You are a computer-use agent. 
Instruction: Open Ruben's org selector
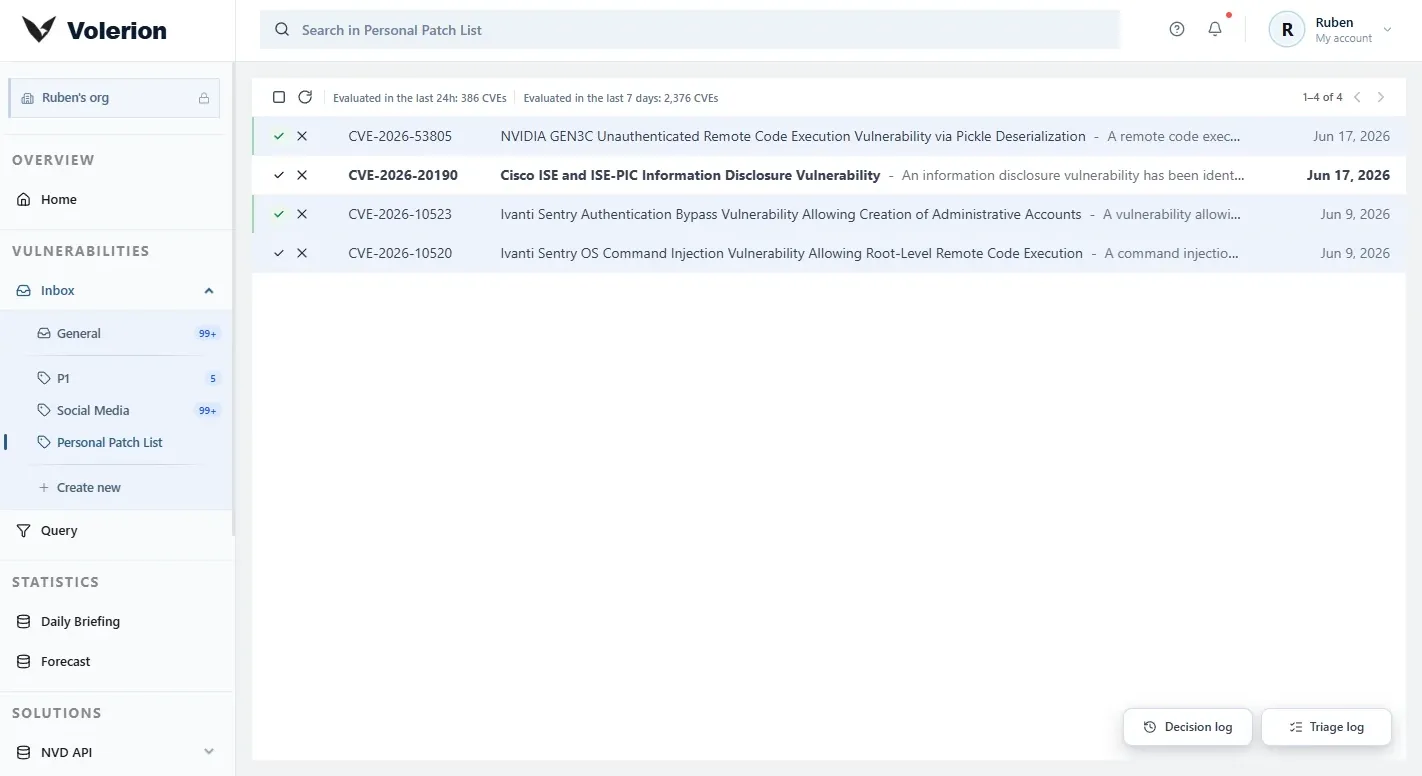click(x=114, y=98)
